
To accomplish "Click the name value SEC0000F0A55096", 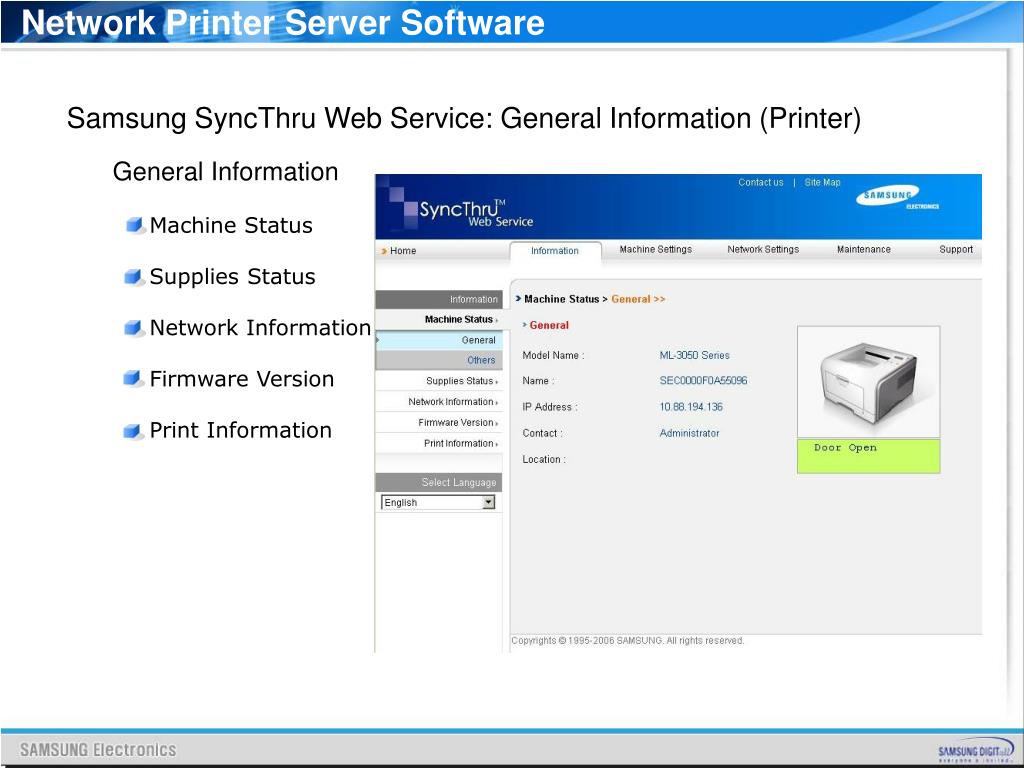I will coord(703,381).
